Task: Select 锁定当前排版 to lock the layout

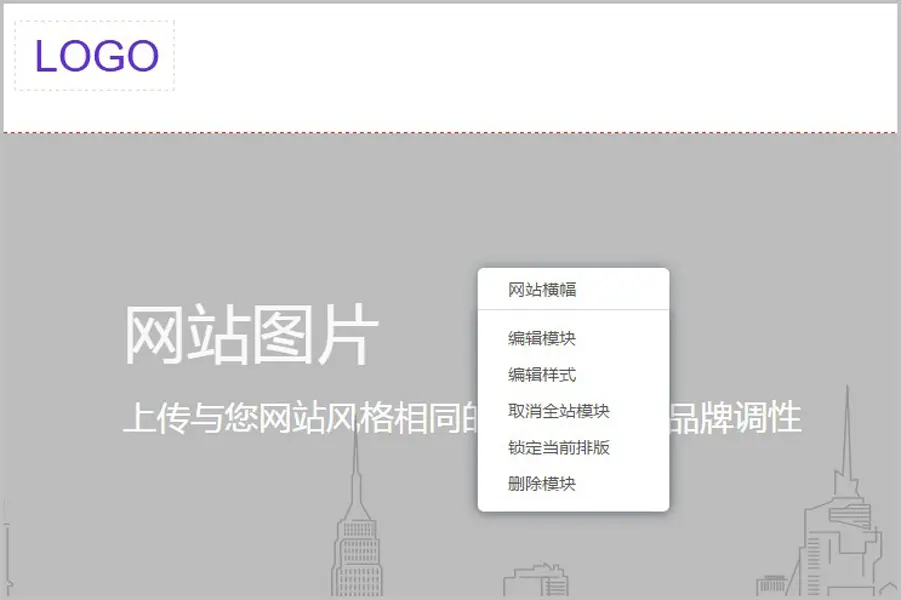Action: point(559,447)
